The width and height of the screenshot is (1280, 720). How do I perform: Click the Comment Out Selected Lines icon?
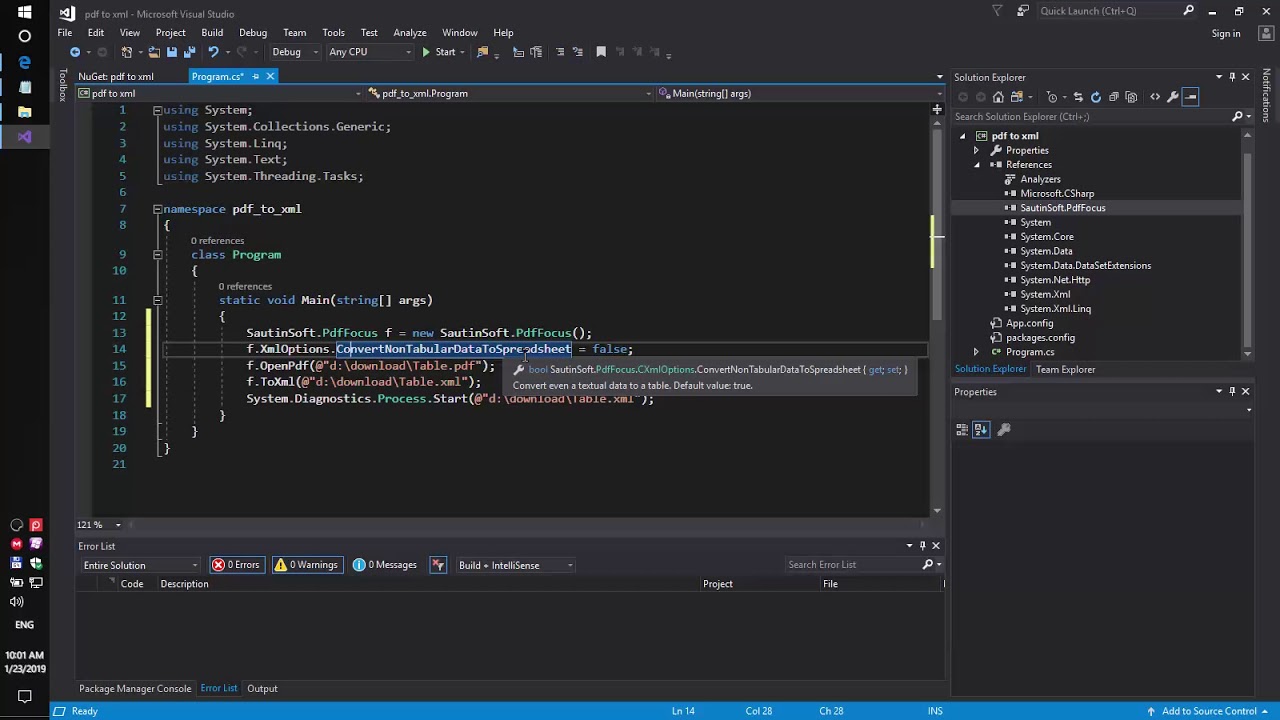pos(559,52)
